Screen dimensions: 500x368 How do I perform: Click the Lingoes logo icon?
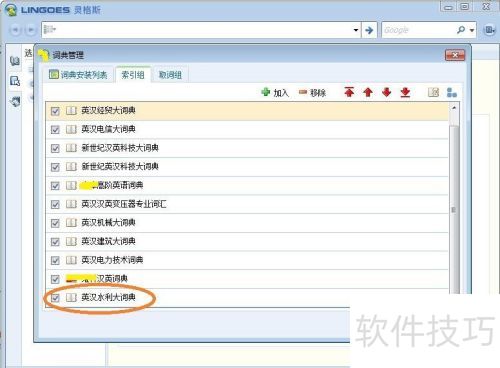pyautogui.click(x=11, y=10)
